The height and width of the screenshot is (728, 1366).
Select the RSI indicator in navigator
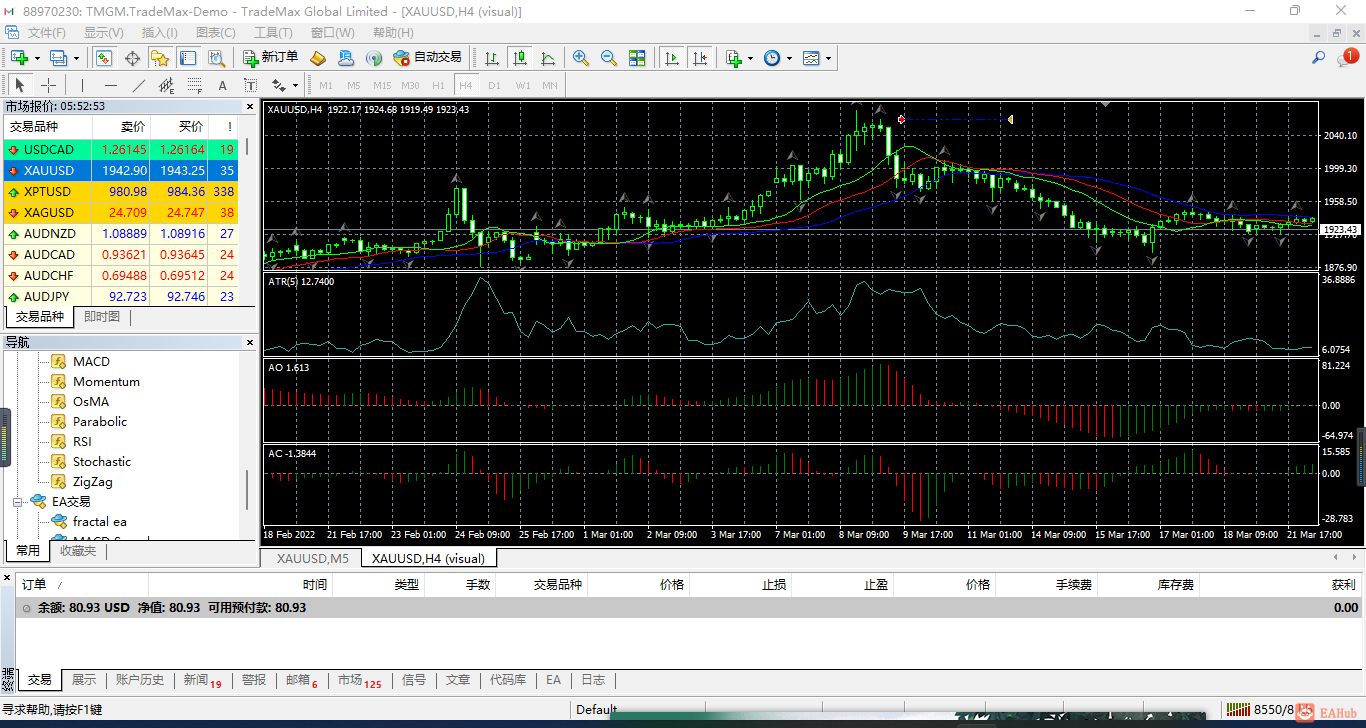[x=82, y=442]
